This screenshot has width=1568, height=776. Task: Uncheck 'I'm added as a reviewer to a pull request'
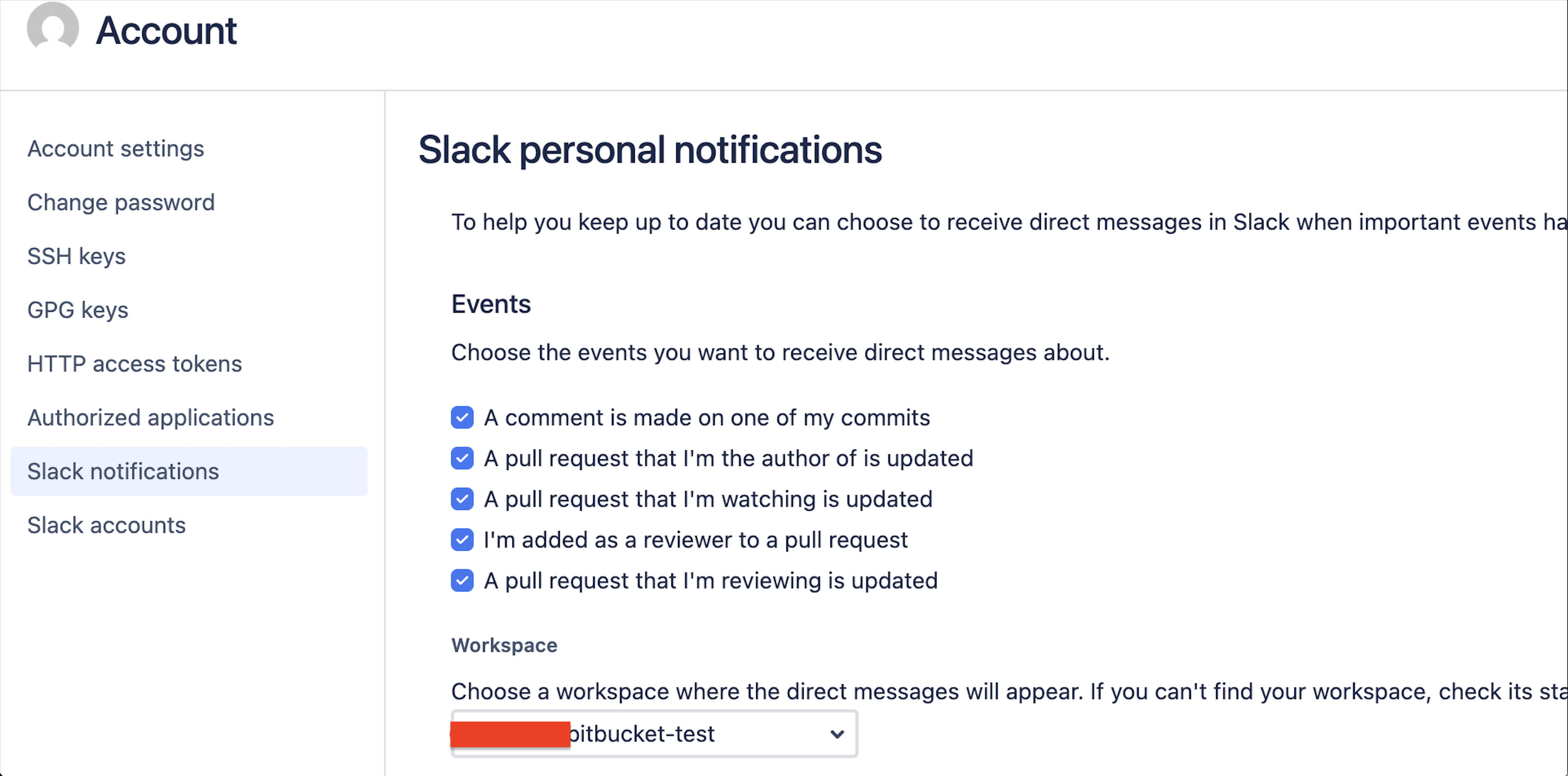pyautogui.click(x=462, y=540)
